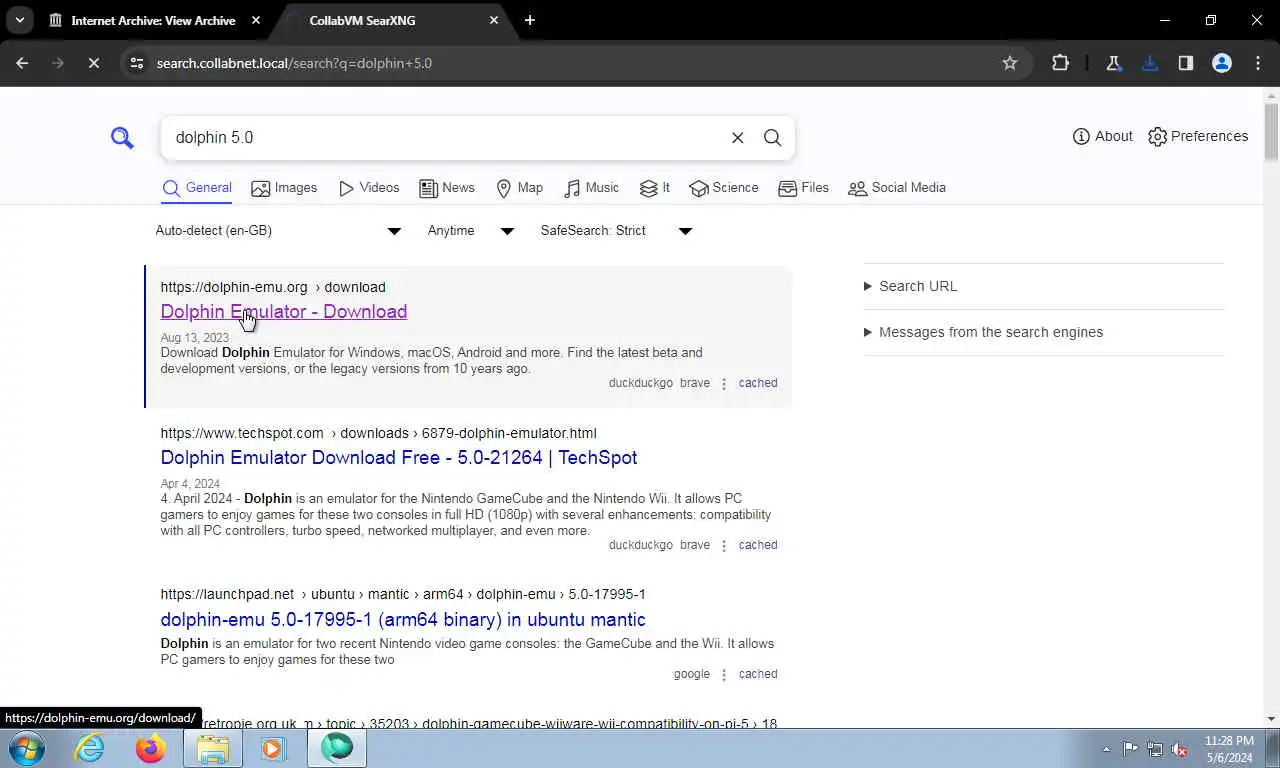Image resolution: width=1280 pixels, height=768 pixels.
Task: Bookmark this page with the star icon
Action: coord(1010,63)
